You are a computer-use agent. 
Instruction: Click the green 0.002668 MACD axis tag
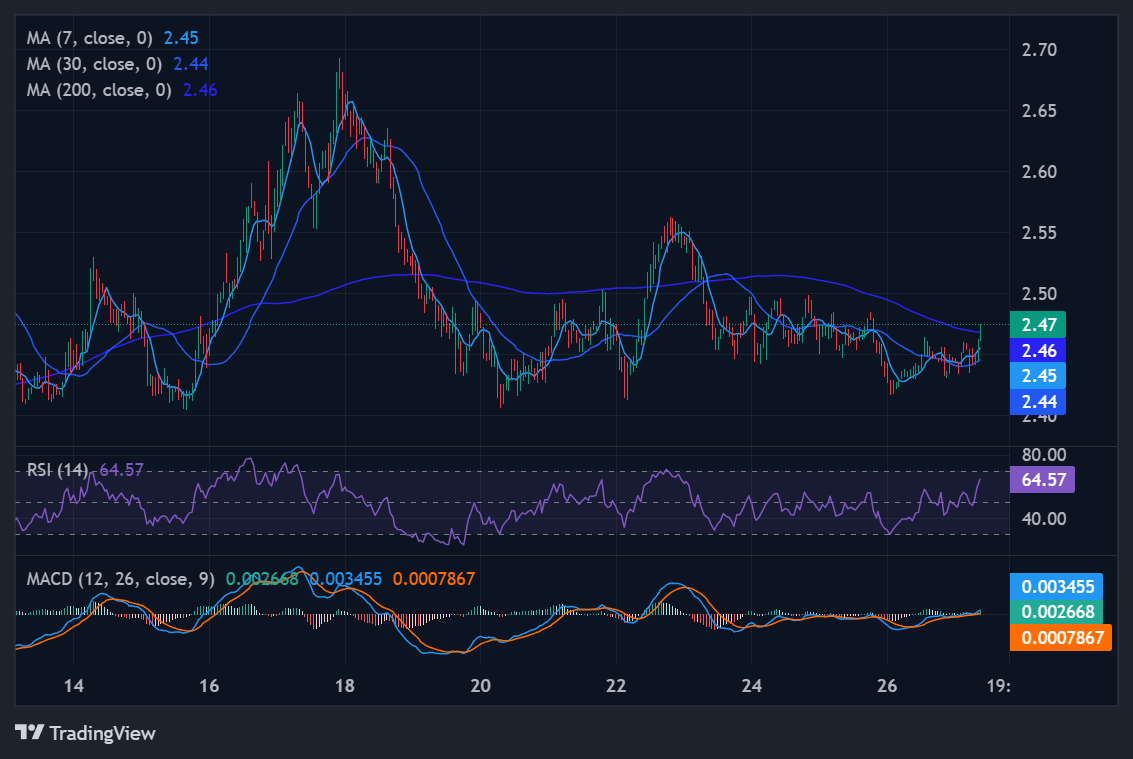[1060, 612]
